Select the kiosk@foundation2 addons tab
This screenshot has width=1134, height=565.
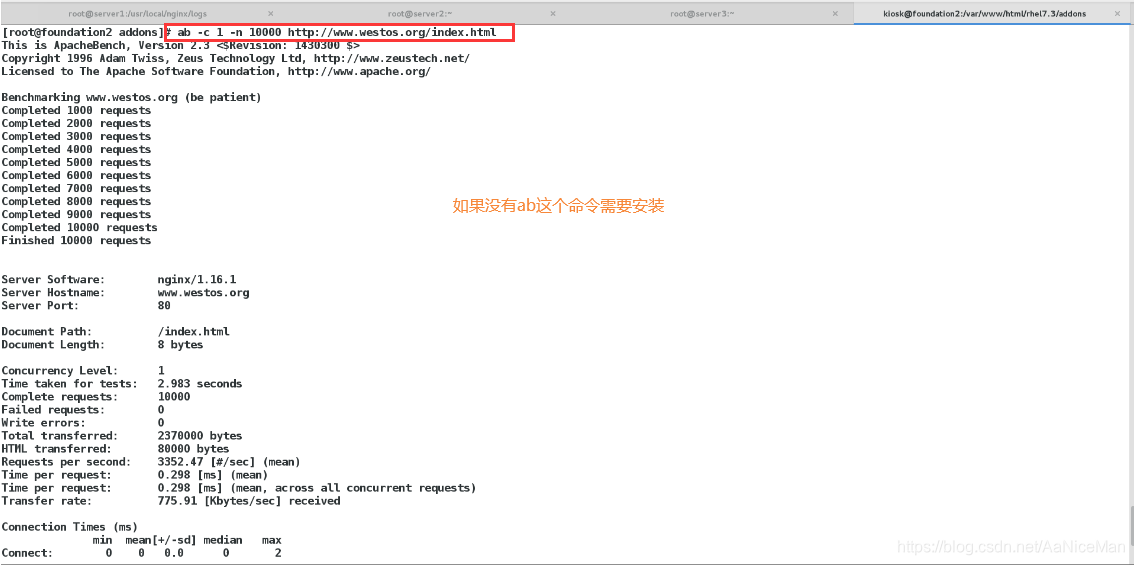coord(984,13)
